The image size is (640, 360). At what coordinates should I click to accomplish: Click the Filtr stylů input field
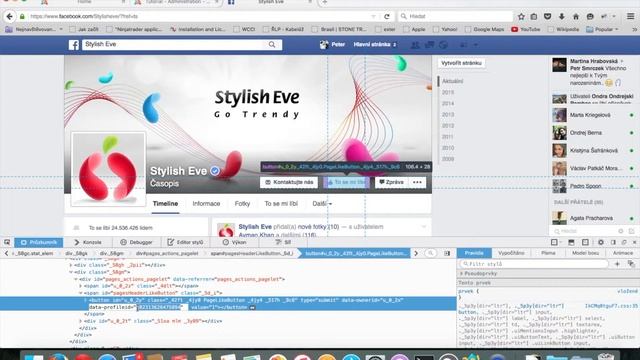point(533,264)
